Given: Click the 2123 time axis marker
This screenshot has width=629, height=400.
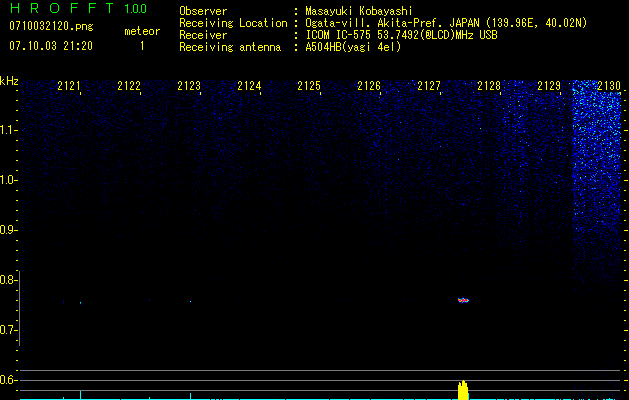Looking at the screenshot, I should (x=189, y=86).
